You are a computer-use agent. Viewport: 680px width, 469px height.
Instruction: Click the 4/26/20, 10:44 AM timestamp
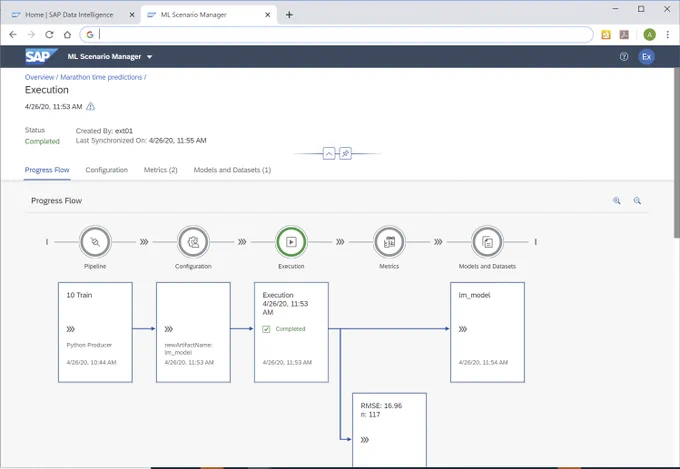tap(91, 362)
